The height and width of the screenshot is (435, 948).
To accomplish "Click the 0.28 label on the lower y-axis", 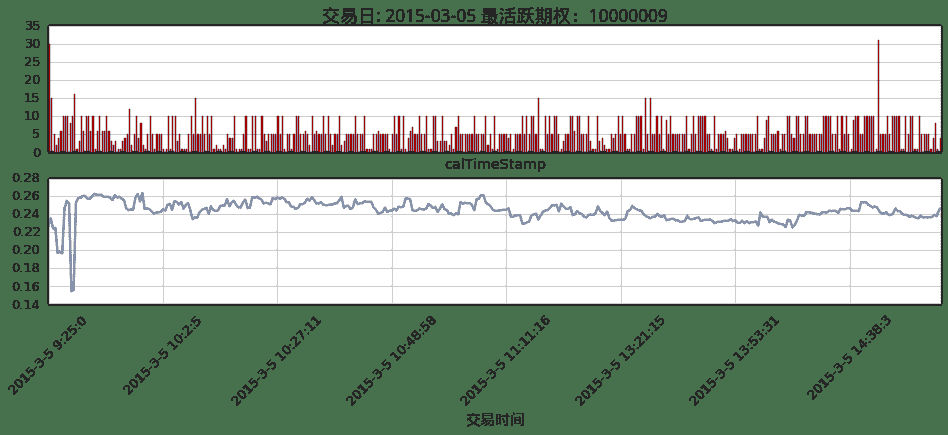I will [24, 178].
